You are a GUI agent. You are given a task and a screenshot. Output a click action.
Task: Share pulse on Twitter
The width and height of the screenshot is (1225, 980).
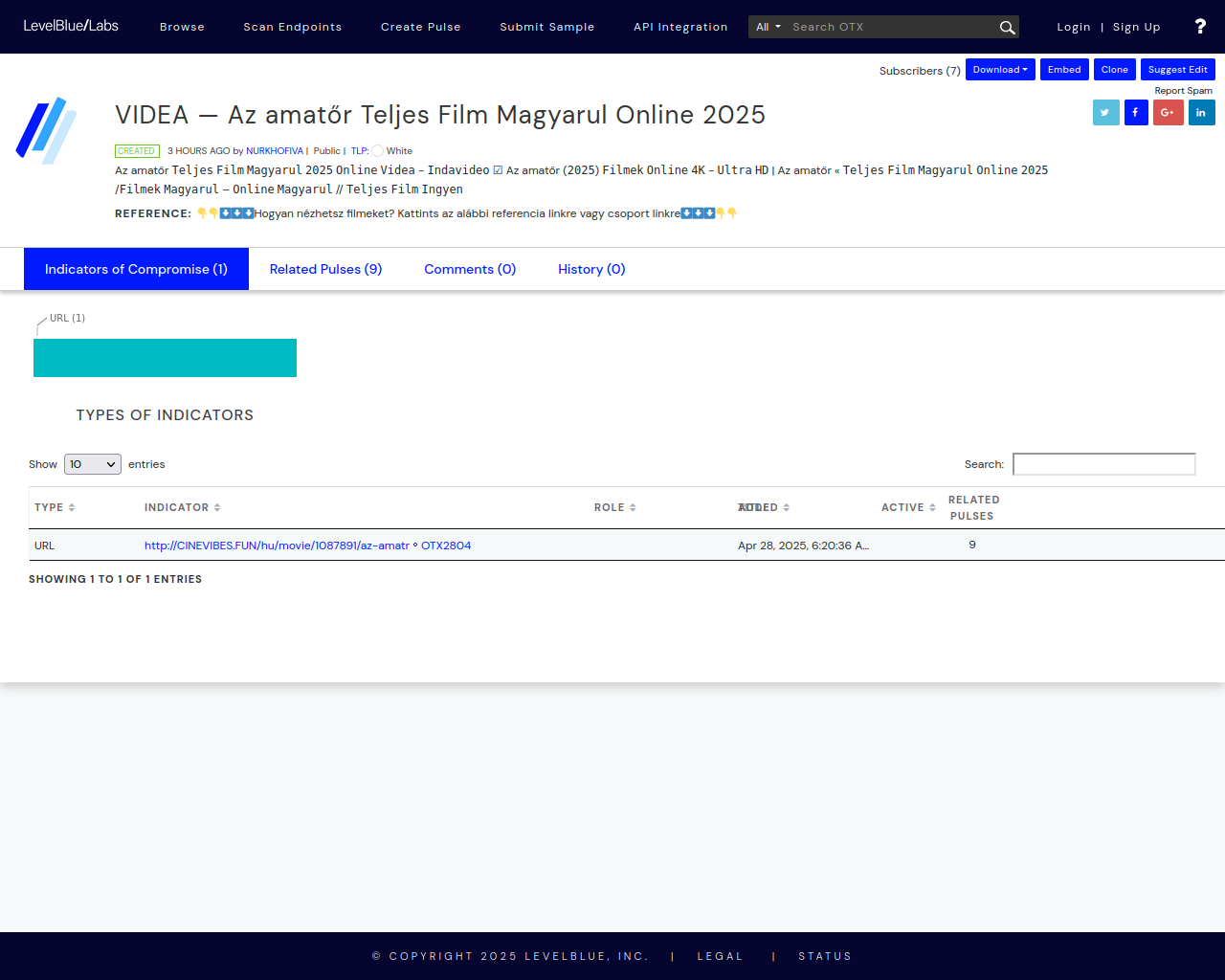click(1105, 113)
